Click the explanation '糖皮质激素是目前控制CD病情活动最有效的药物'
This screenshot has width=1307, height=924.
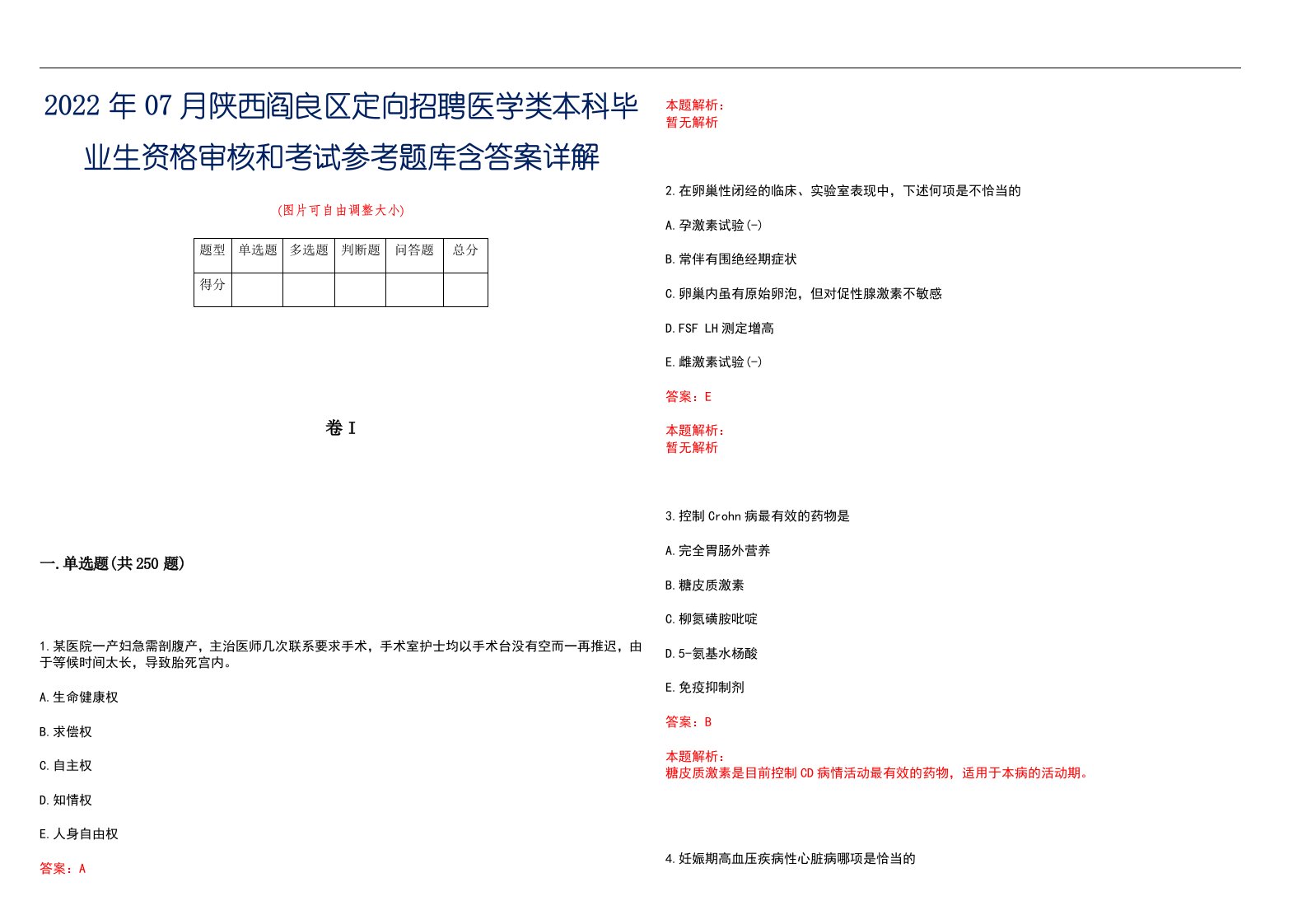point(879,773)
